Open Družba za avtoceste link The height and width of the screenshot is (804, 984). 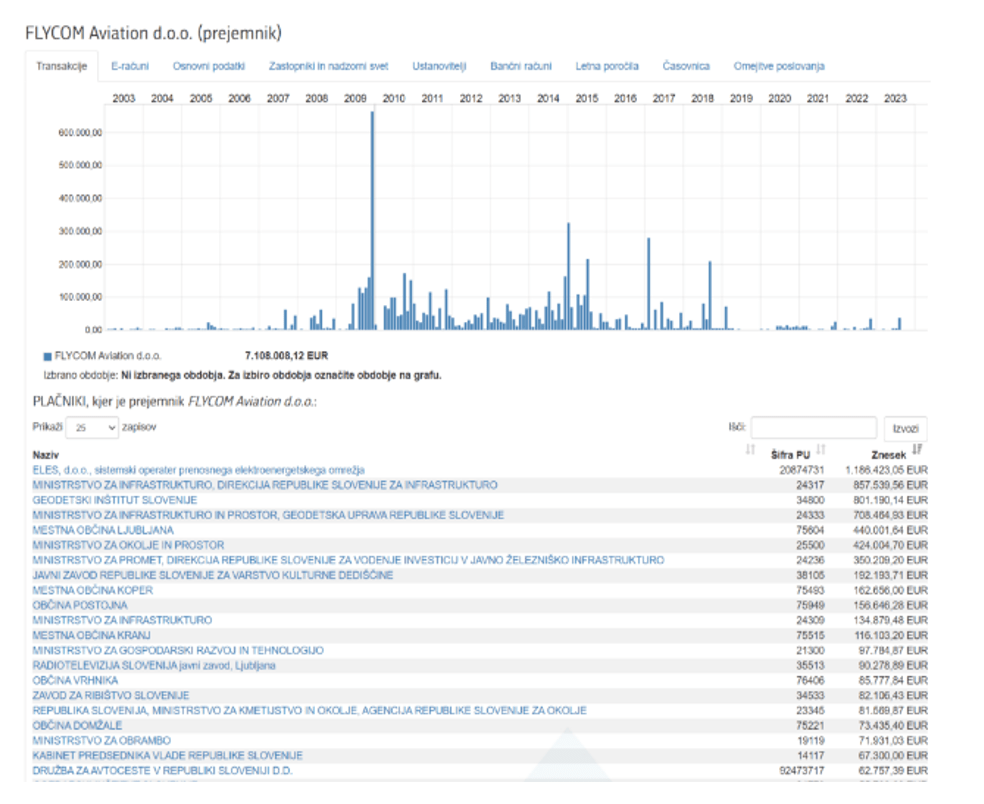pos(163,771)
